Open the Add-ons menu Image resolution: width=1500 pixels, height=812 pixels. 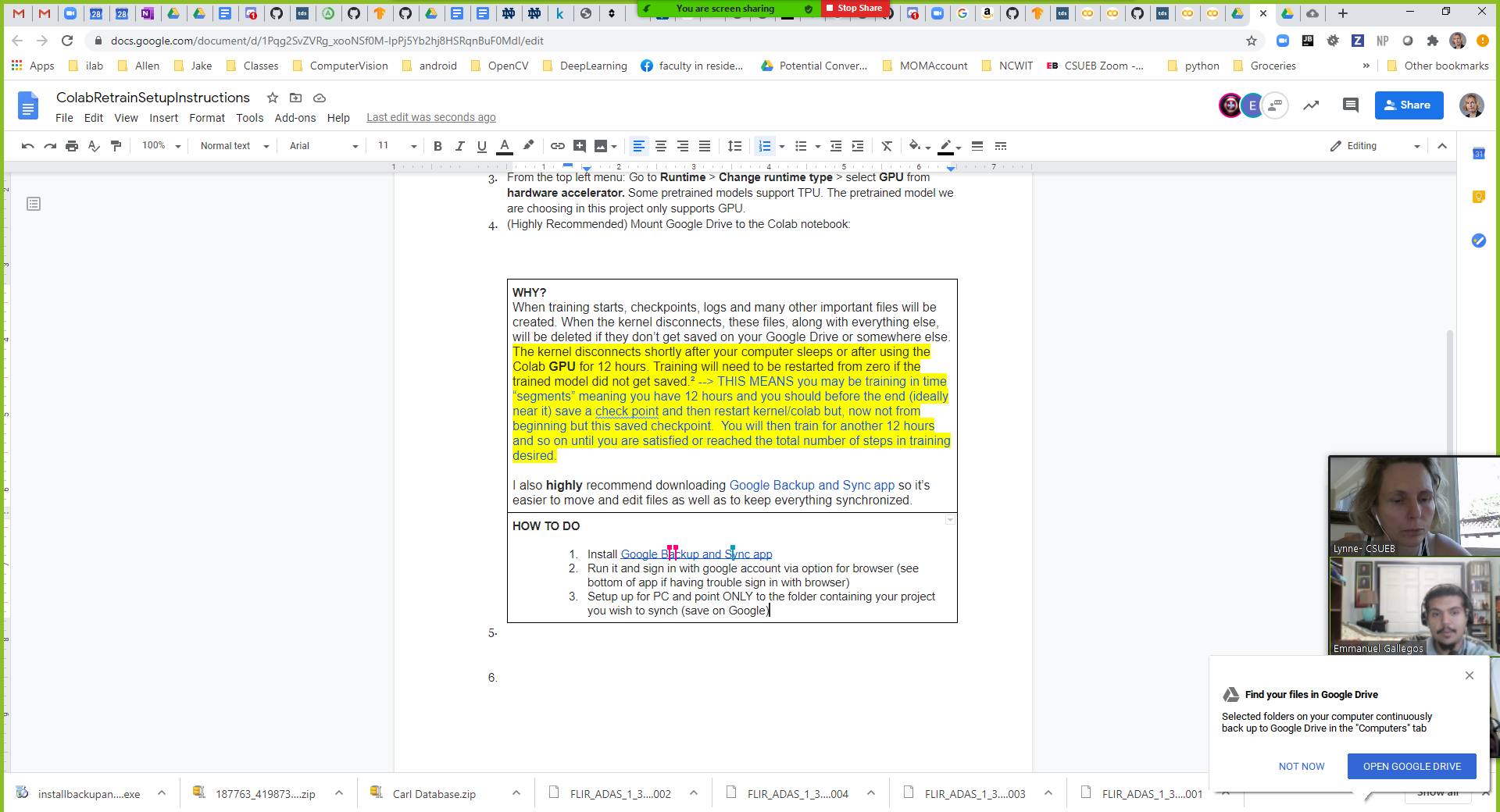[295, 118]
